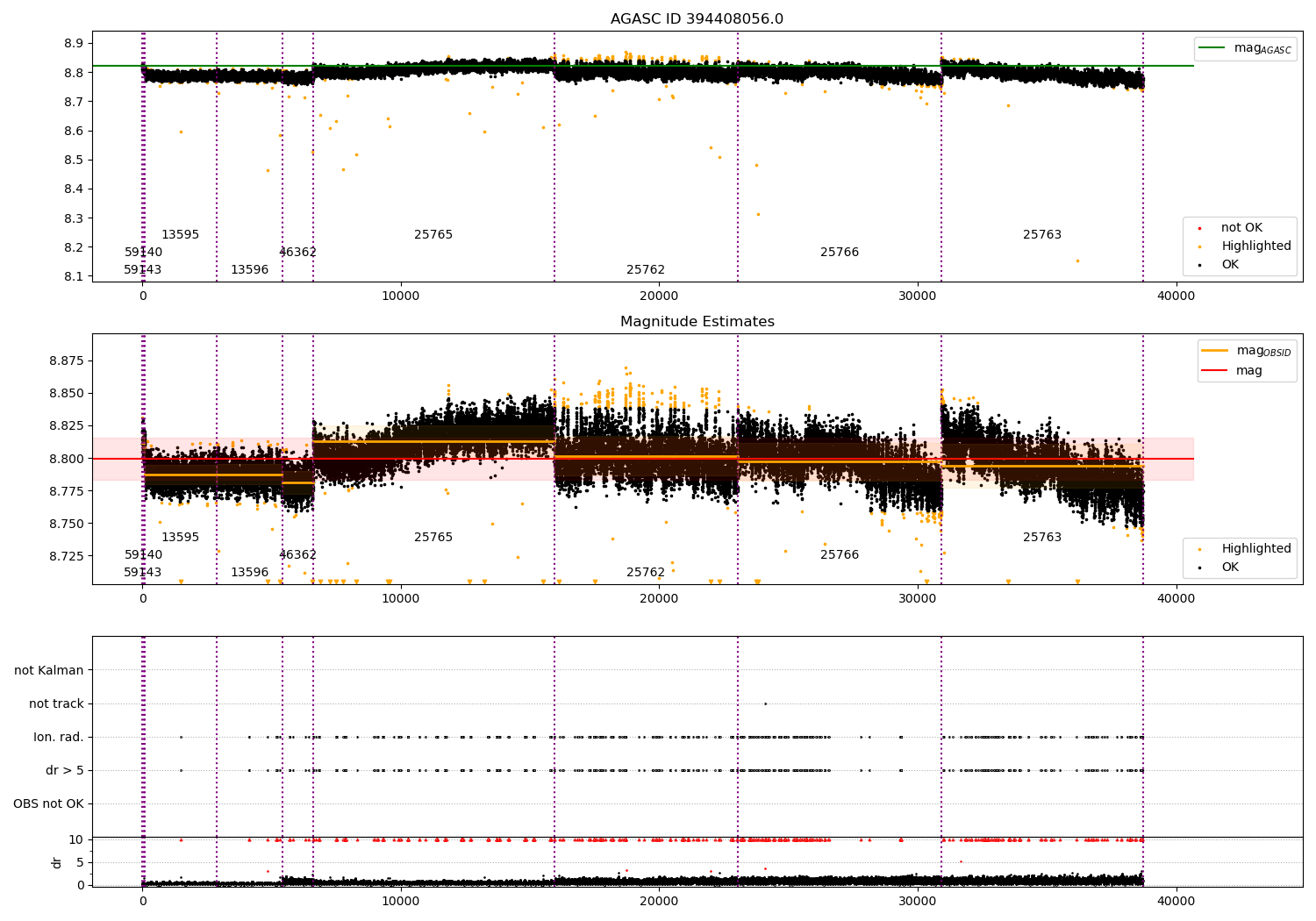Click obsid label 13596 in middle plot

tap(249, 573)
